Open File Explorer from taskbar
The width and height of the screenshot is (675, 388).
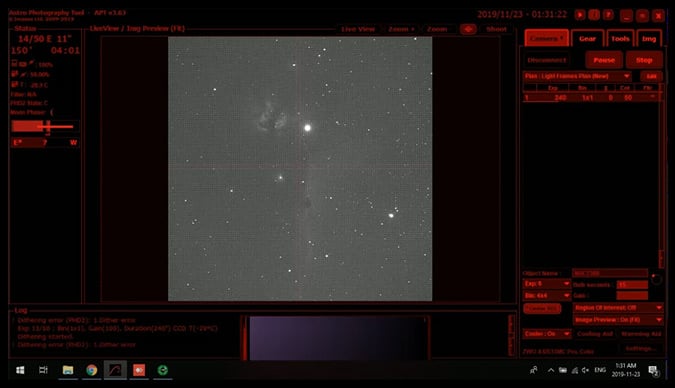[x=68, y=370]
